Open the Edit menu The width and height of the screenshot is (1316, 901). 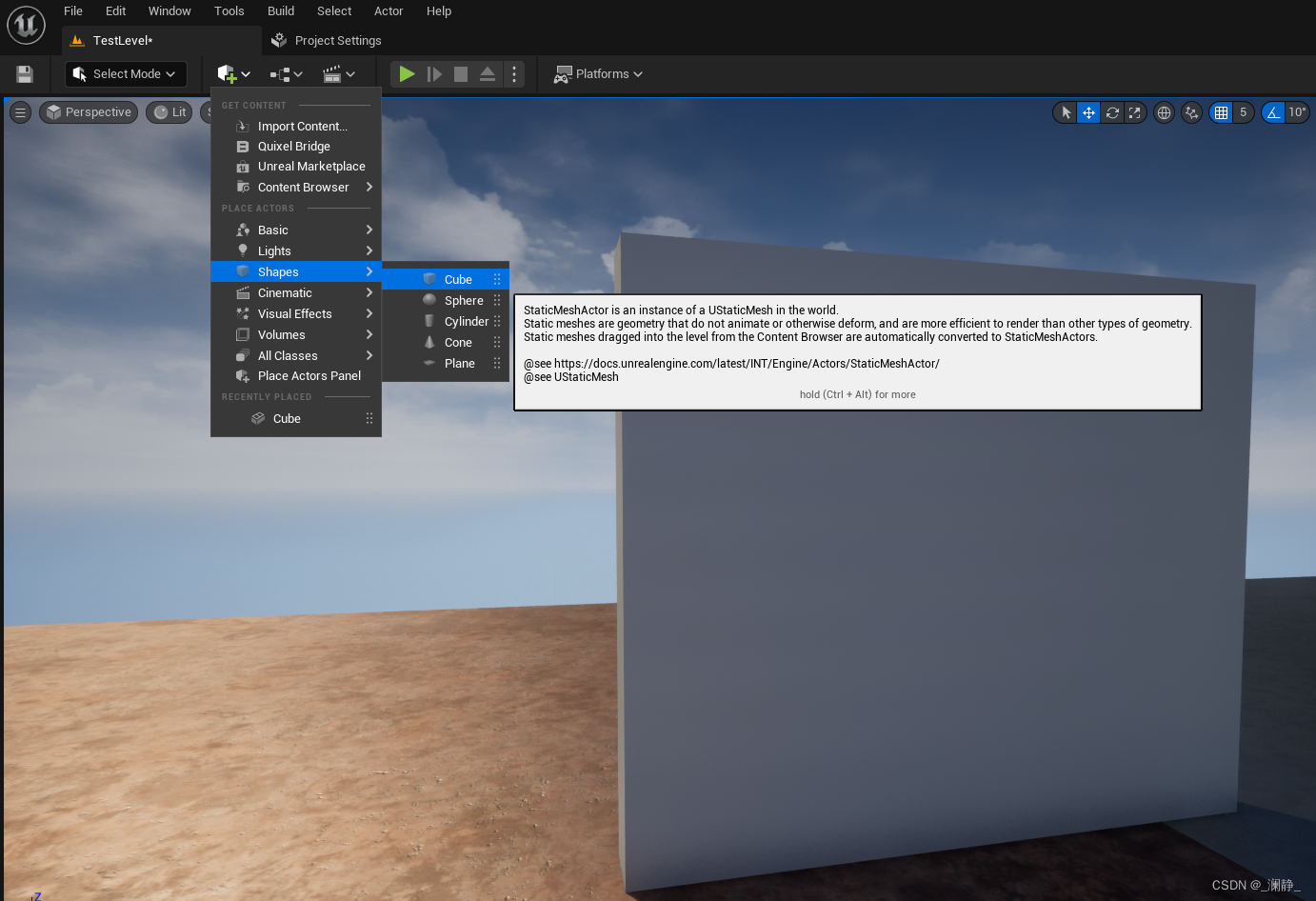click(116, 11)
